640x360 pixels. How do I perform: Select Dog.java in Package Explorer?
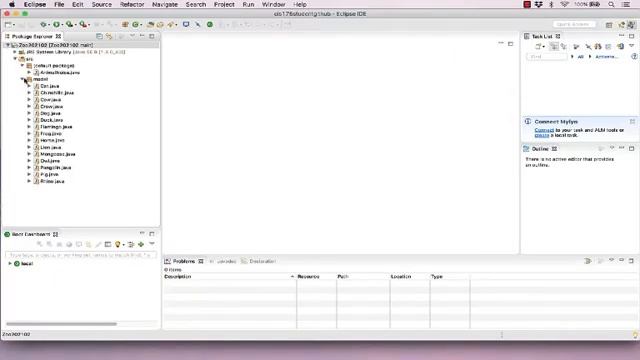click(x=51, y=113)
